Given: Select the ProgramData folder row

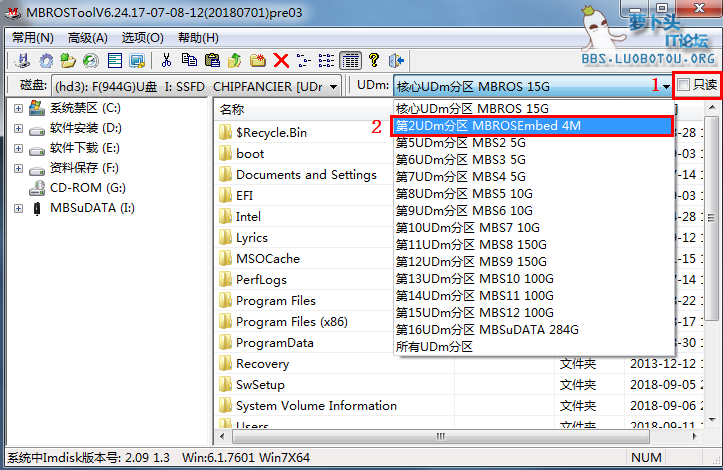Looking at the screenshot, I should click(x=275, y=343).
